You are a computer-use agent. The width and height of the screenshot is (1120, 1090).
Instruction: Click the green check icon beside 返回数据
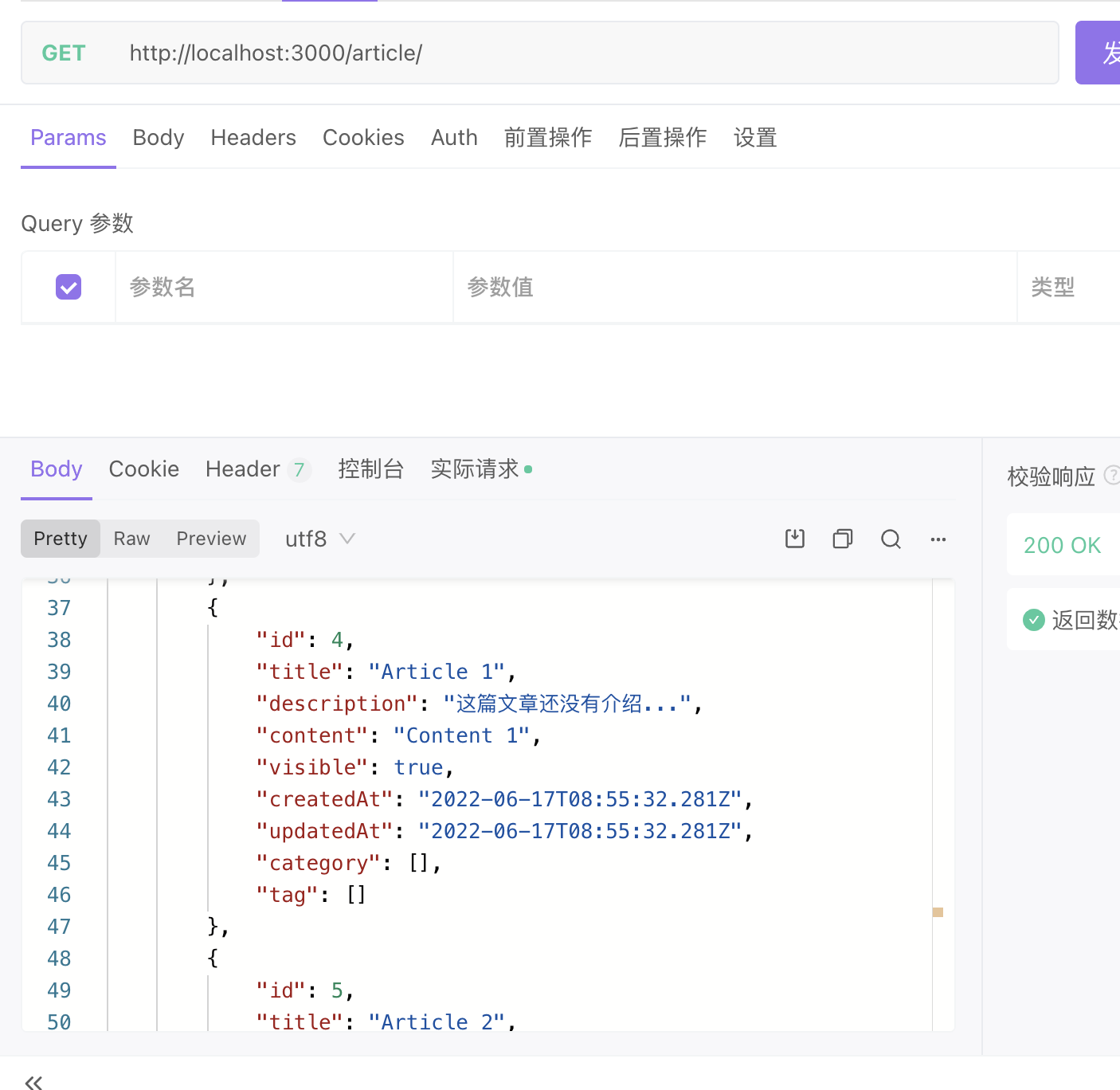coord(1034,619)
